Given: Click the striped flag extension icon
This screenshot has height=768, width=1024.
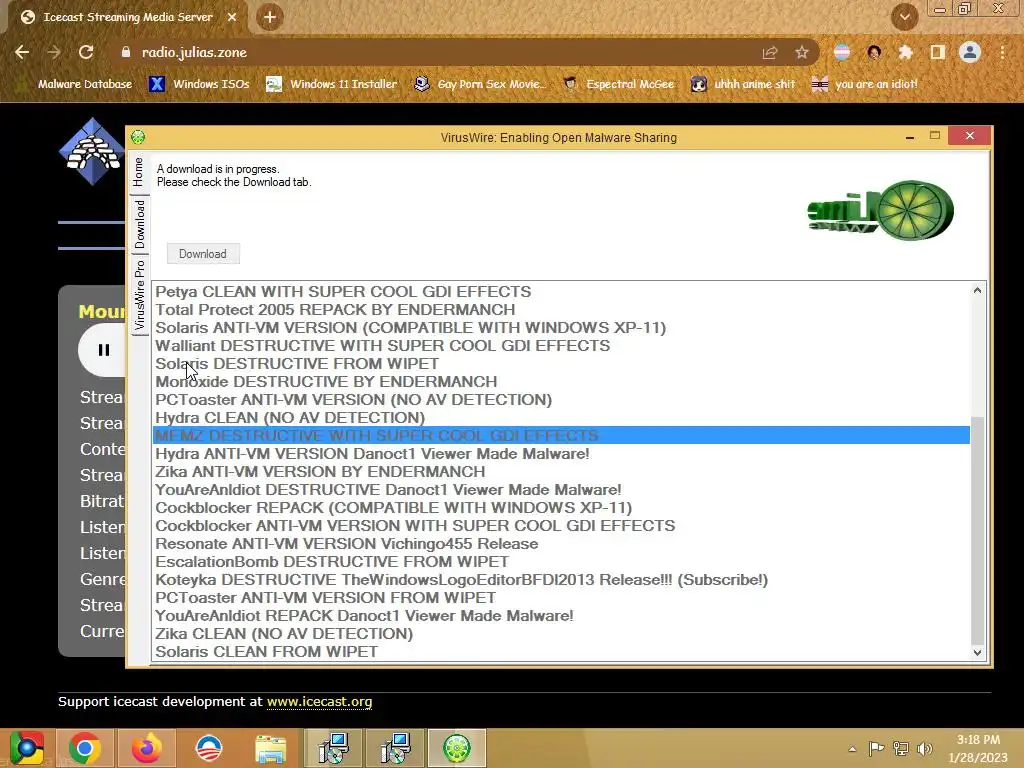Looking at the screenshot, I should click(842, 52).
